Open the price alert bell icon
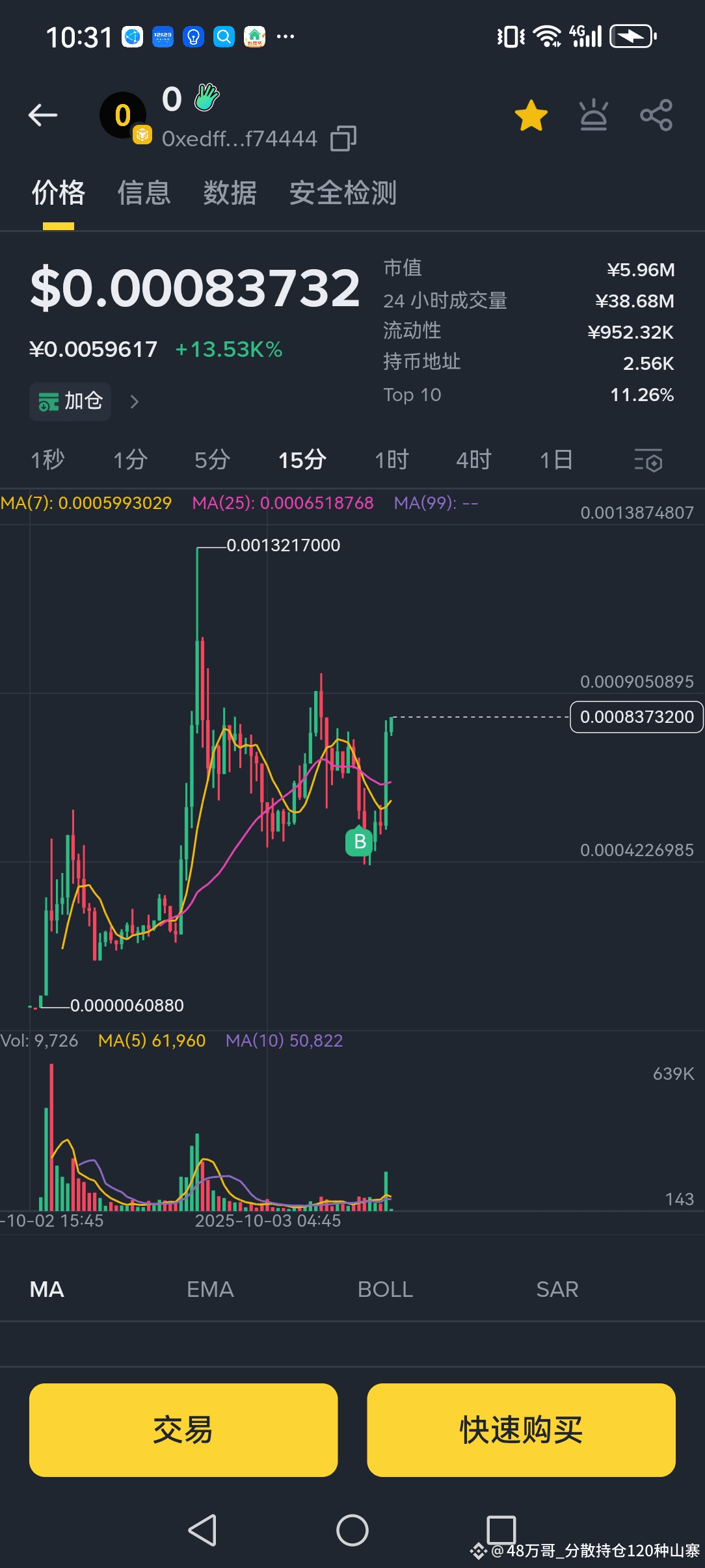The height and width of the screenshot is (1568, 705). click(593, 116)
